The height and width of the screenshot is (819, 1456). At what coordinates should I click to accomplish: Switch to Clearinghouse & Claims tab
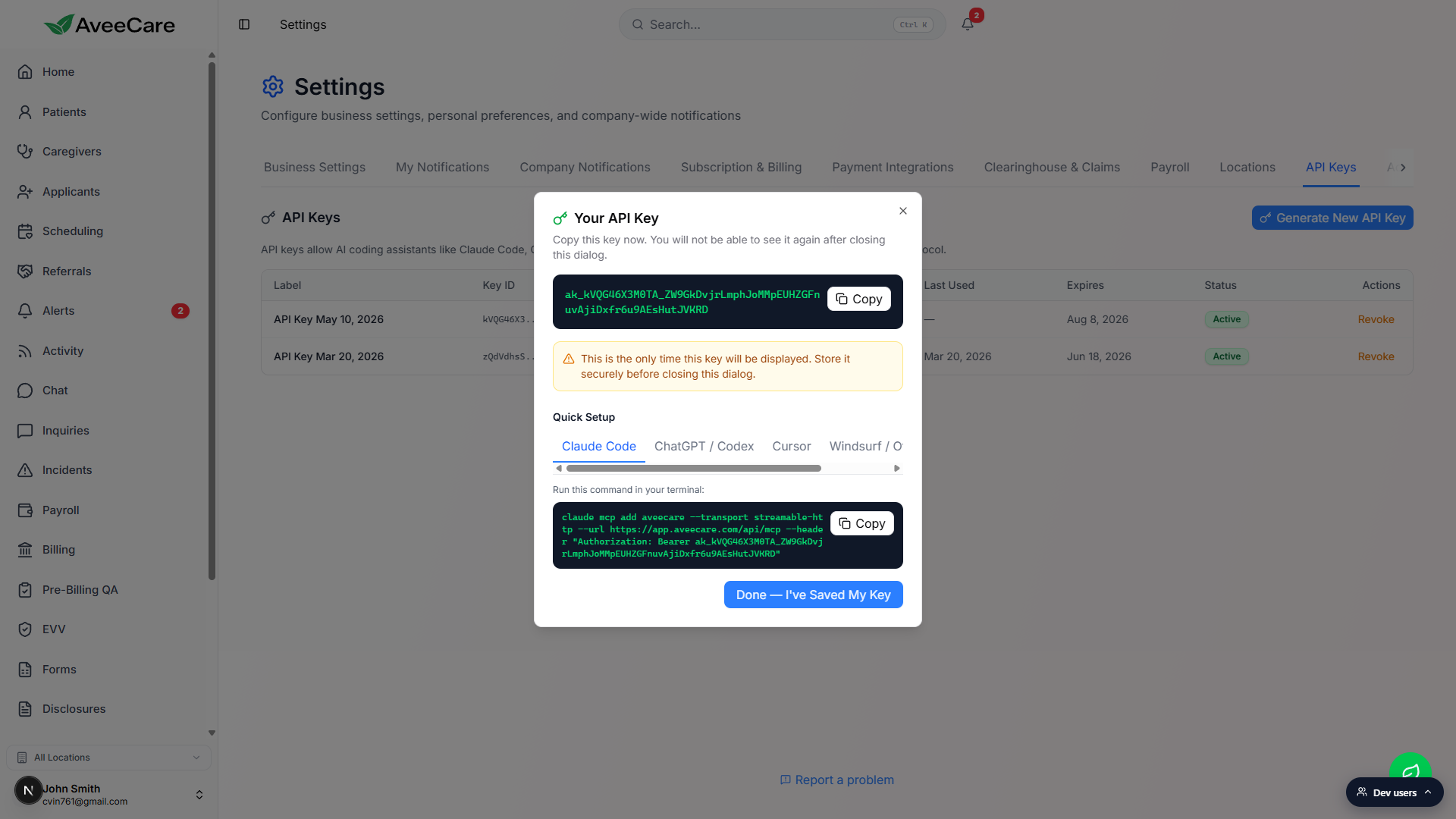pos(1052,167)
